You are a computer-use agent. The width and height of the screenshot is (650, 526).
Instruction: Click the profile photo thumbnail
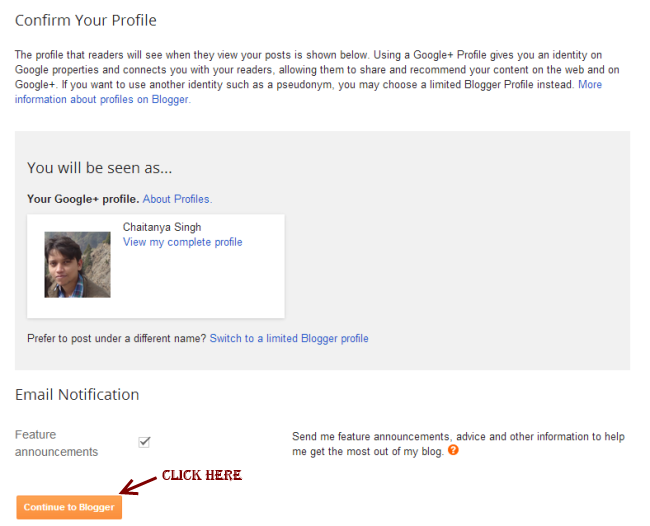[x=77, y=265]
